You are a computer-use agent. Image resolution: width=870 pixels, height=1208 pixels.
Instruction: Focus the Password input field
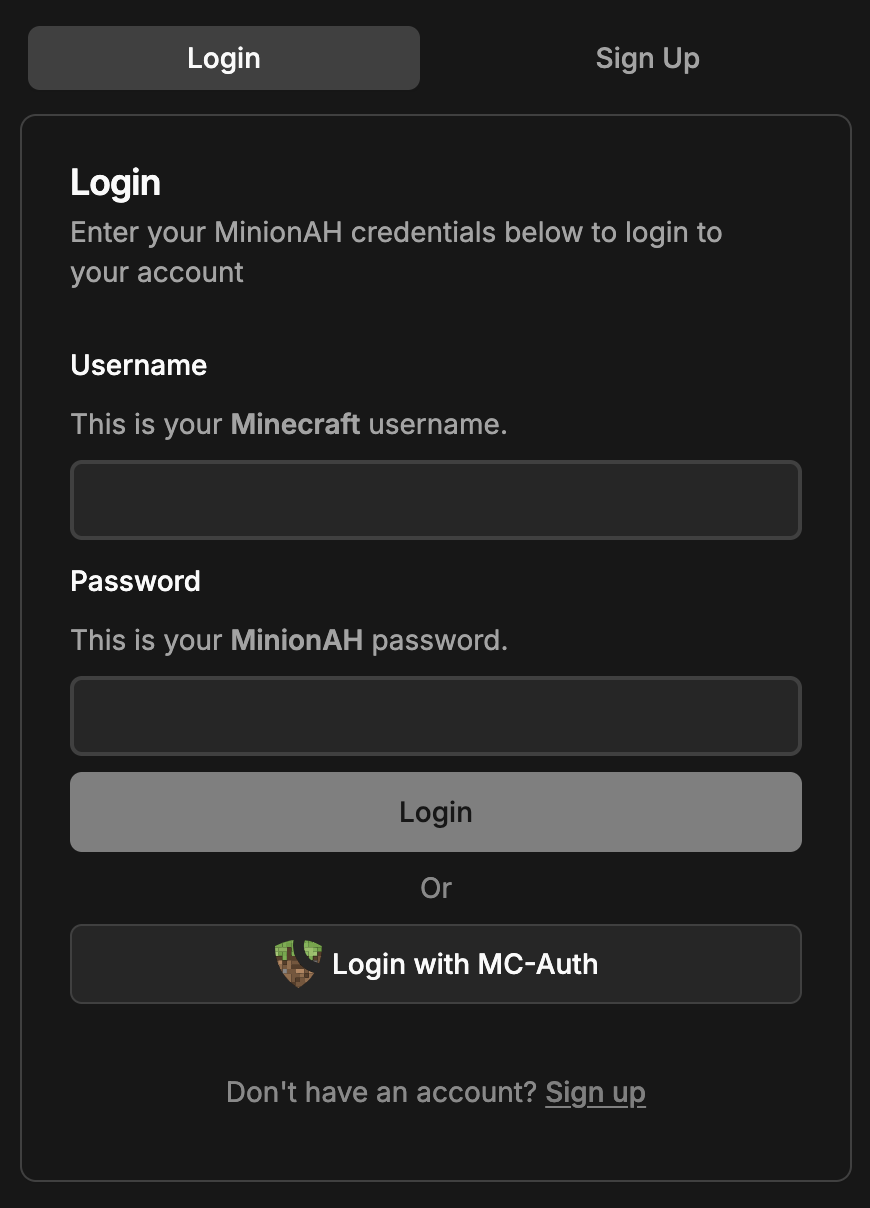436,716
